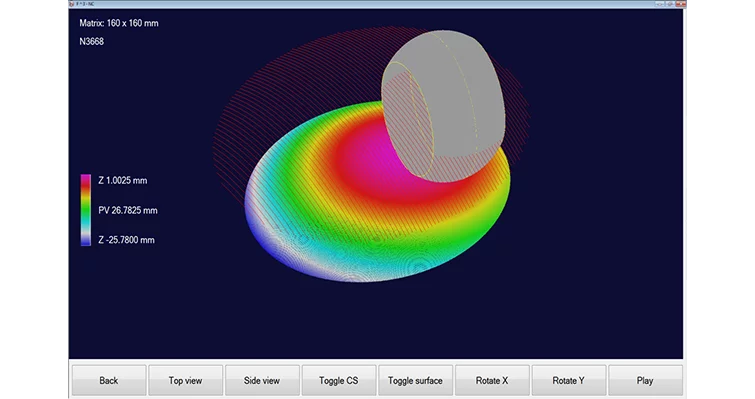Rotate model around Y axis
Viewport: 755px width, 399px height.
point(569,380)
